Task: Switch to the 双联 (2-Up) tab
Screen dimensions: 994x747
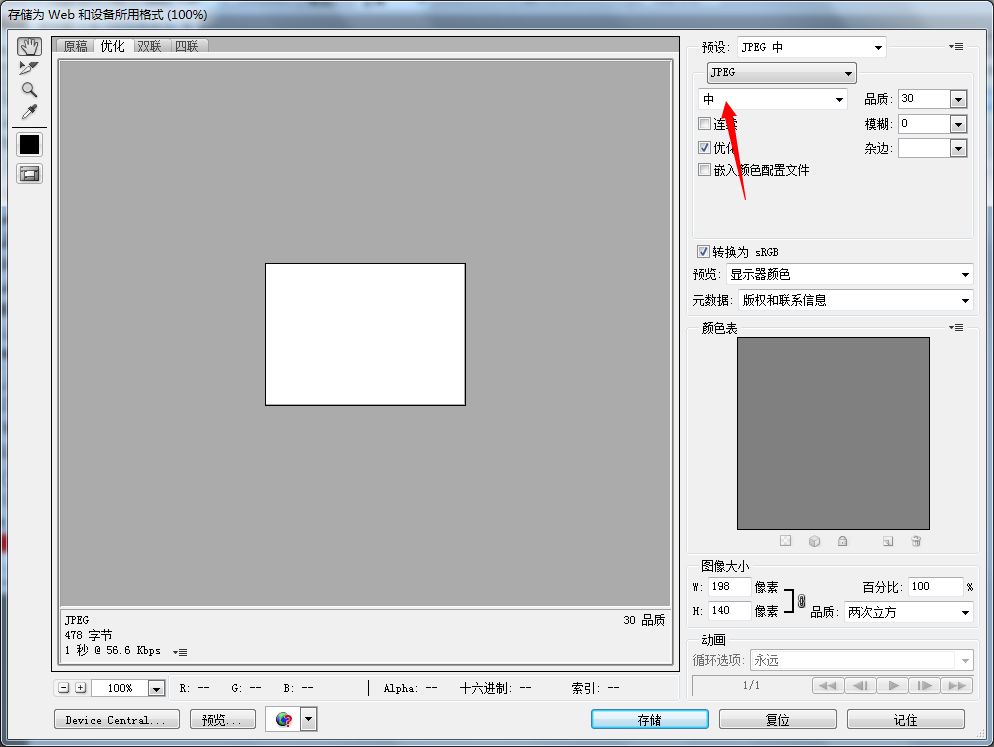Action: (150, 46)
